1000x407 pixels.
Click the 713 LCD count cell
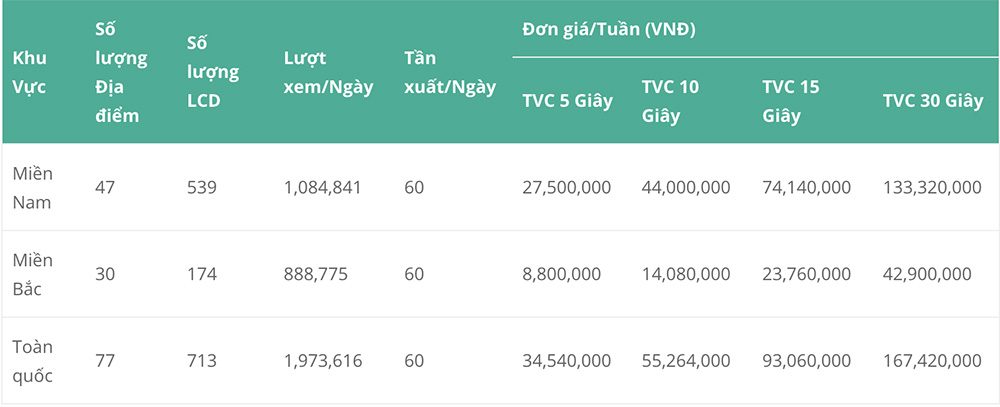[201, 361]
